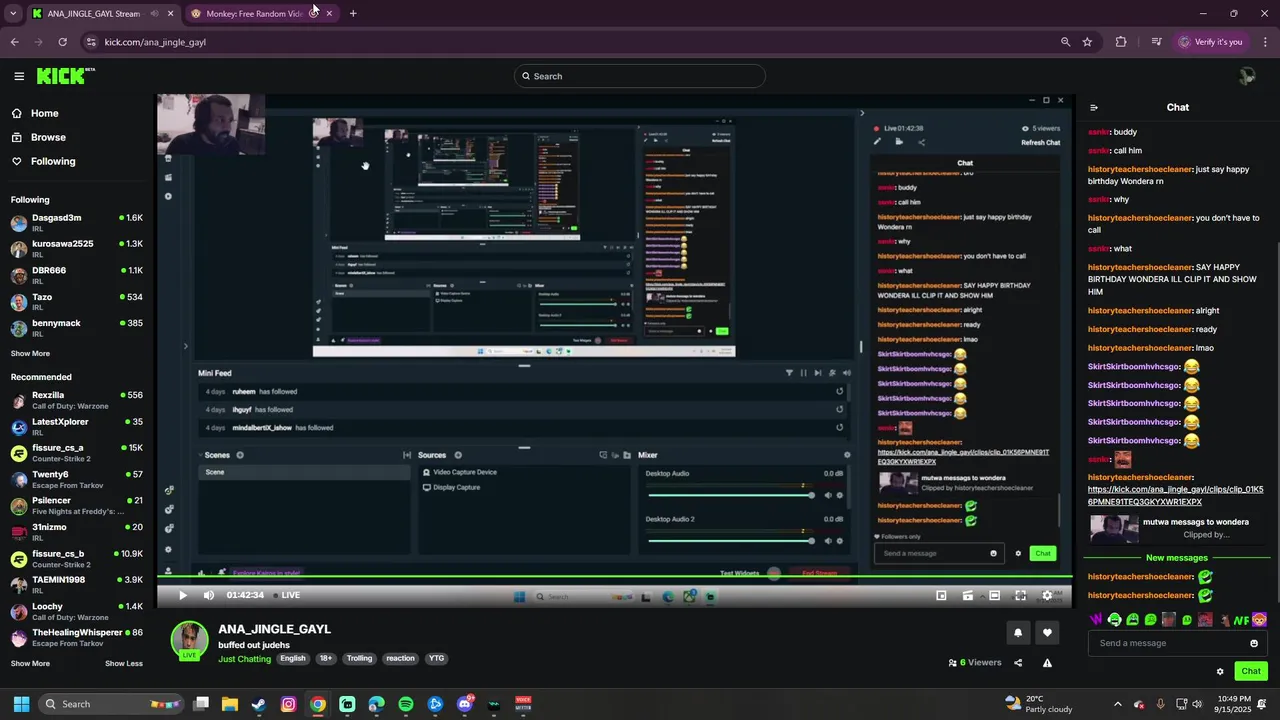Insert the purple W emote

[1096, 620]
